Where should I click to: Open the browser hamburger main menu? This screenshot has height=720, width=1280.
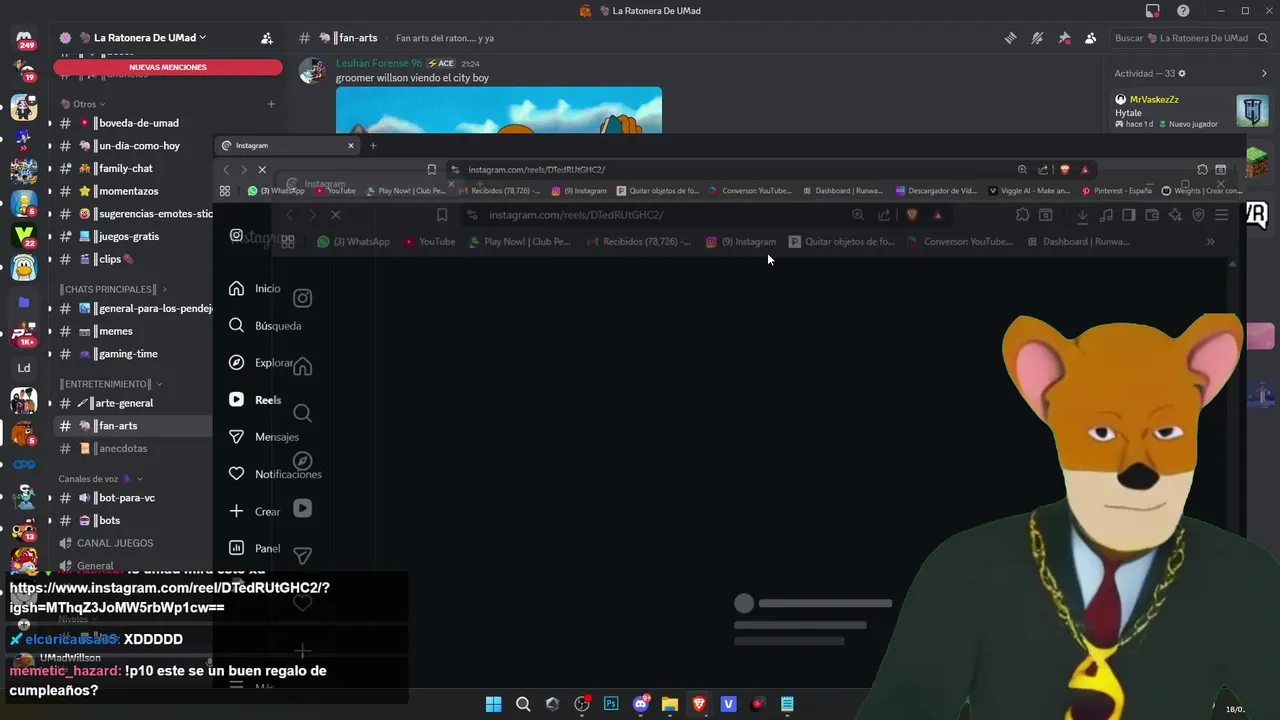pos(1221,215)
